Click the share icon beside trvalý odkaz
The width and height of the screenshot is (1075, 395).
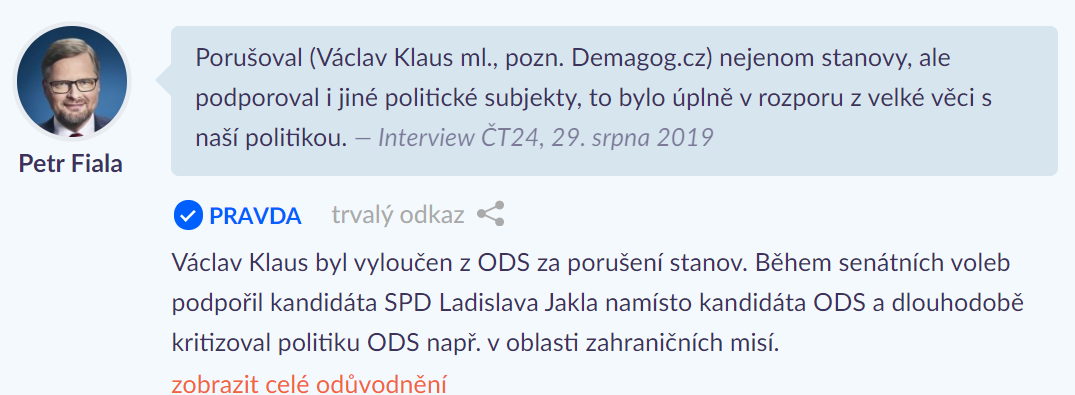[491, 215]
